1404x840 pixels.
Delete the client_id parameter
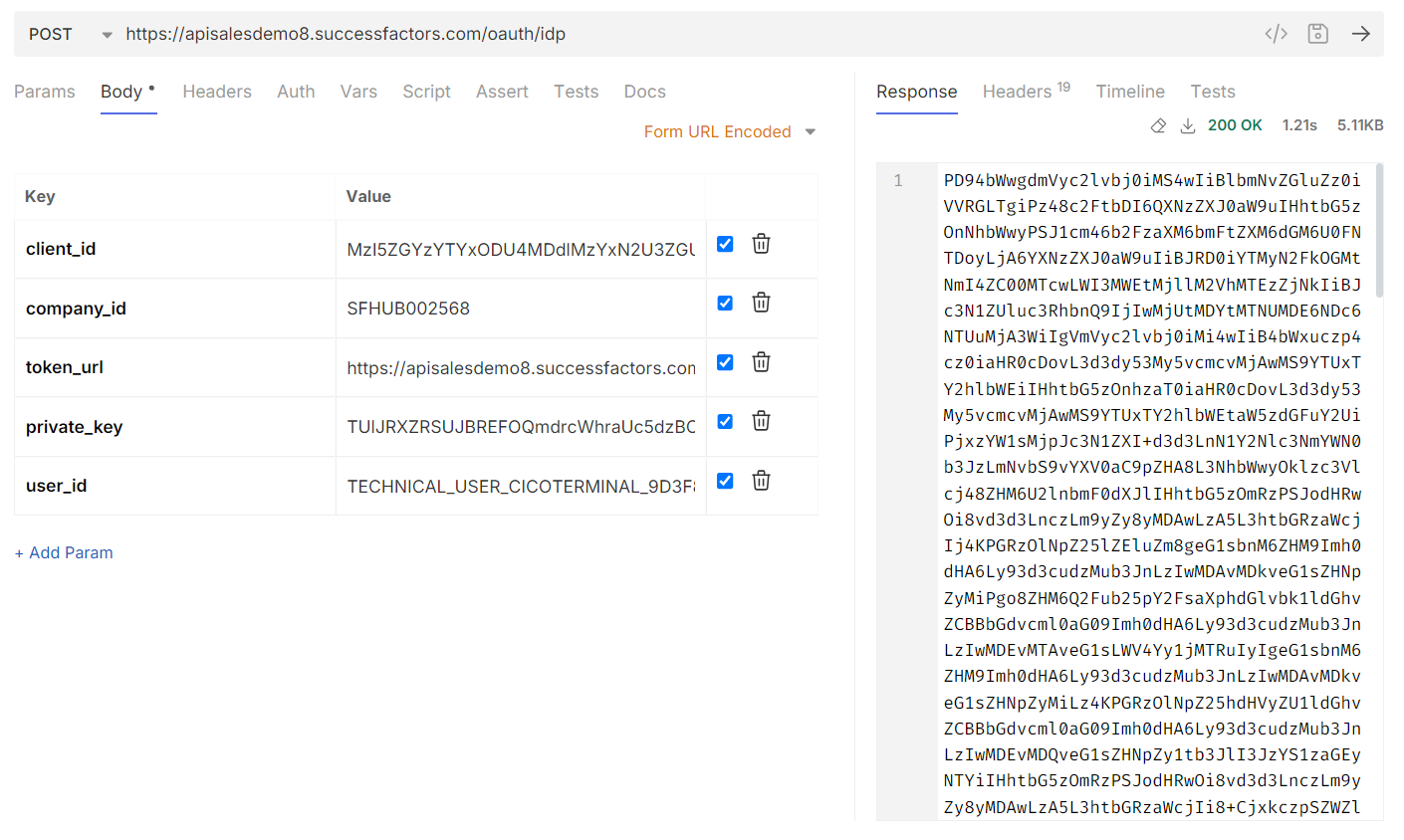click(761, 244)
